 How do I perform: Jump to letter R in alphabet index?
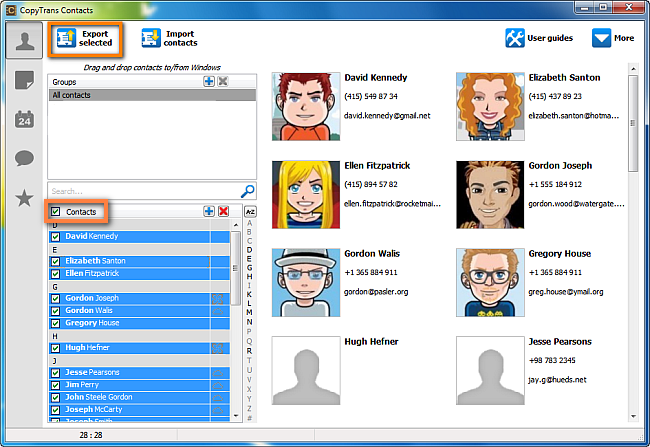[x=250, y=351]
